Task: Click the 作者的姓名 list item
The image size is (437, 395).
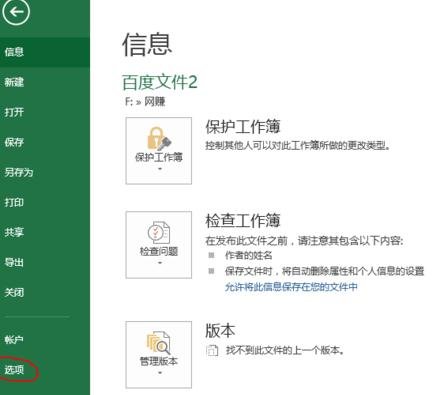Action: coord(249,255)
